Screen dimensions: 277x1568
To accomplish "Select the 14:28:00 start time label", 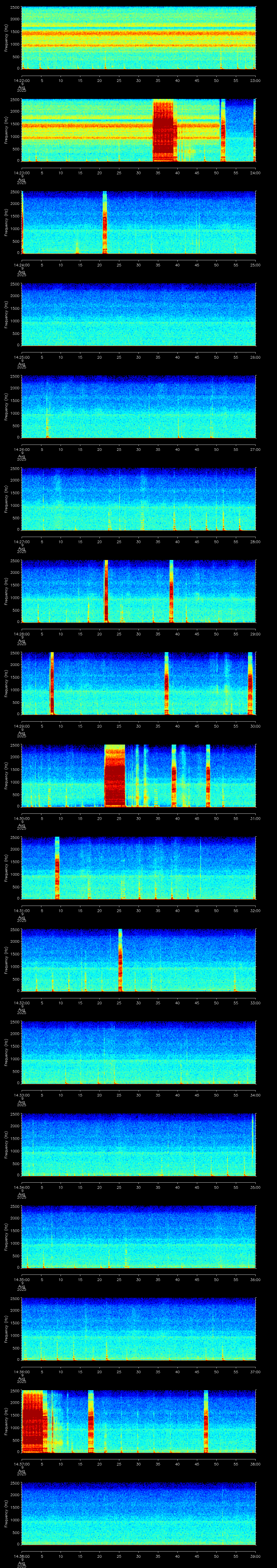I will point(21,634).
